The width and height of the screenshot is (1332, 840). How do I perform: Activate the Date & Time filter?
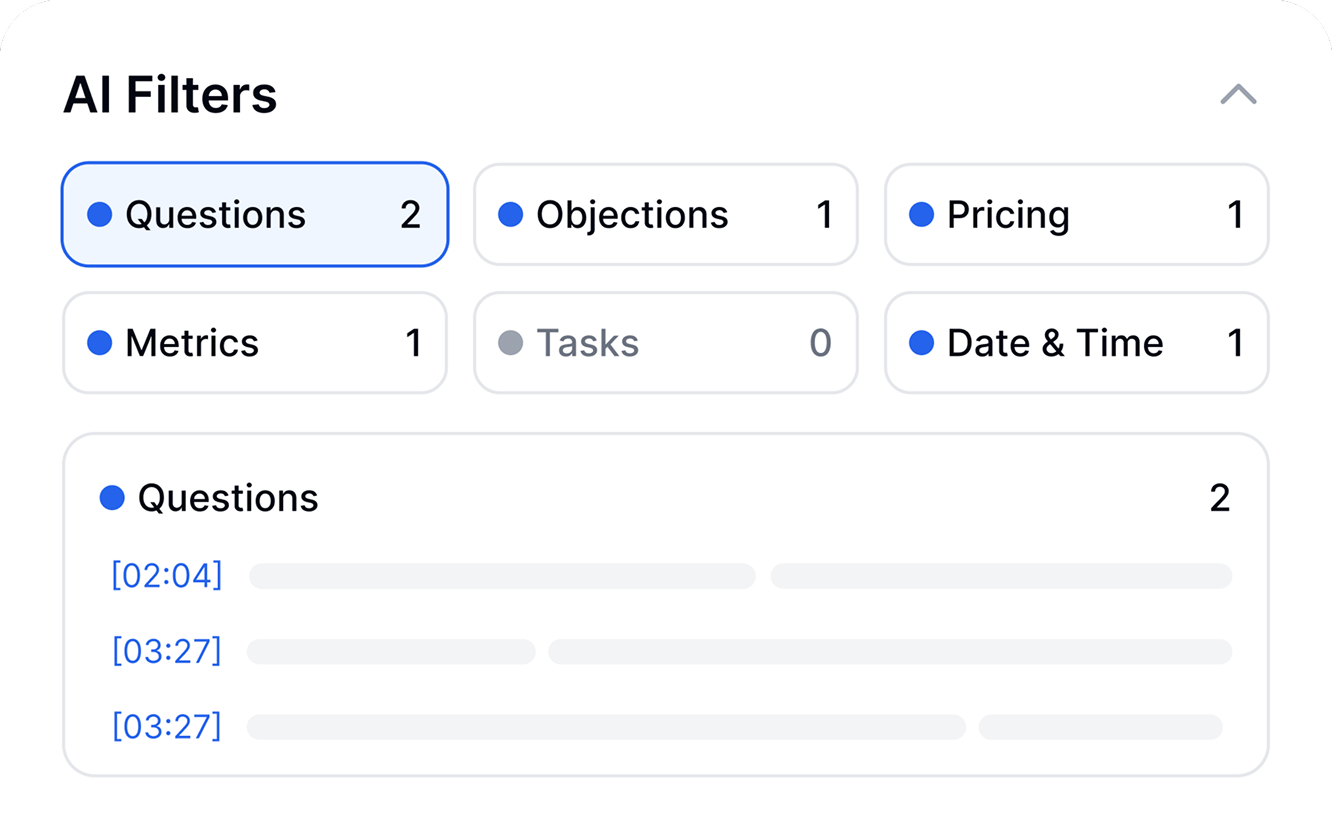[1076, 343]
